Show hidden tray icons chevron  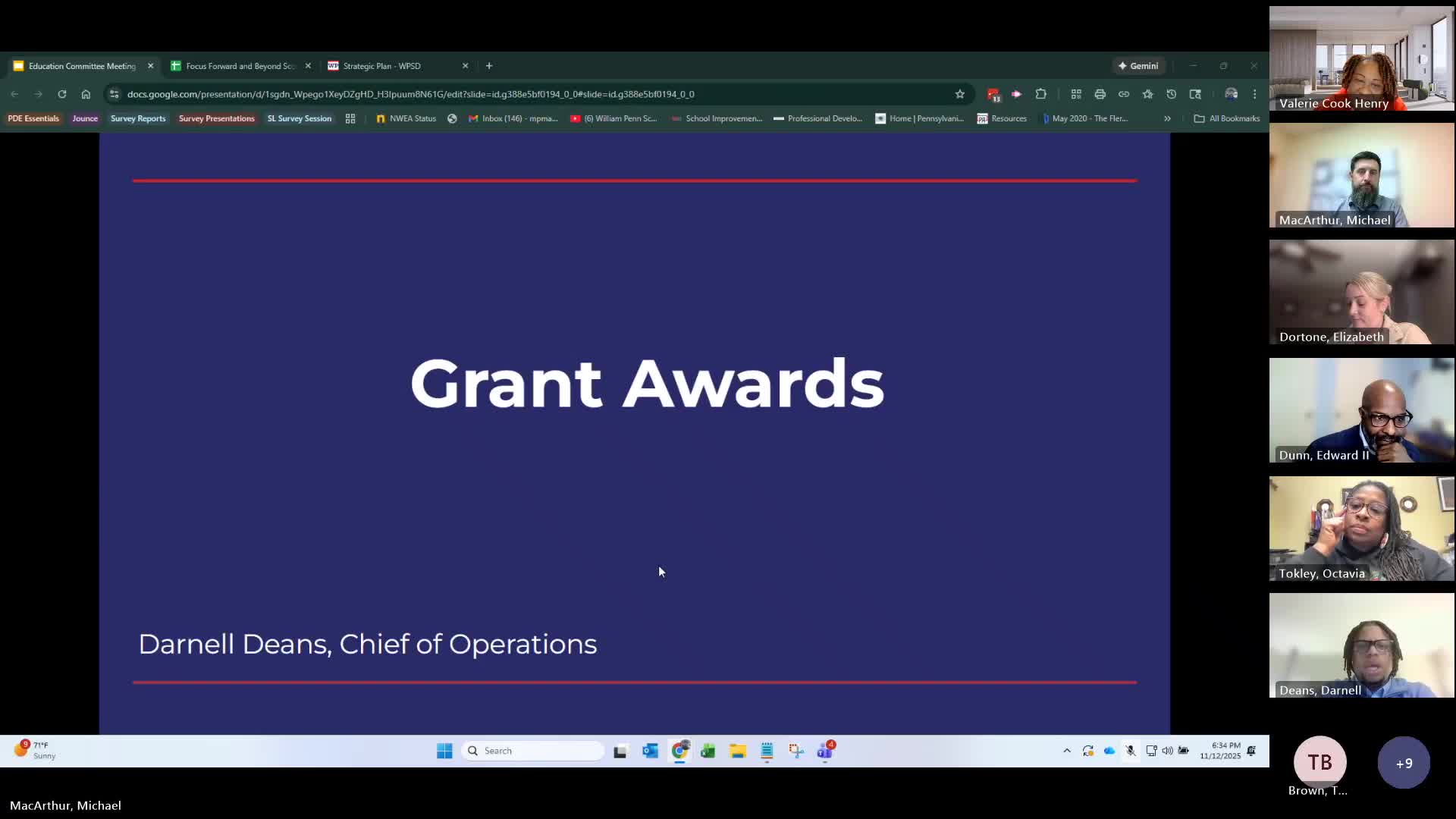[x=1067, y=751]
